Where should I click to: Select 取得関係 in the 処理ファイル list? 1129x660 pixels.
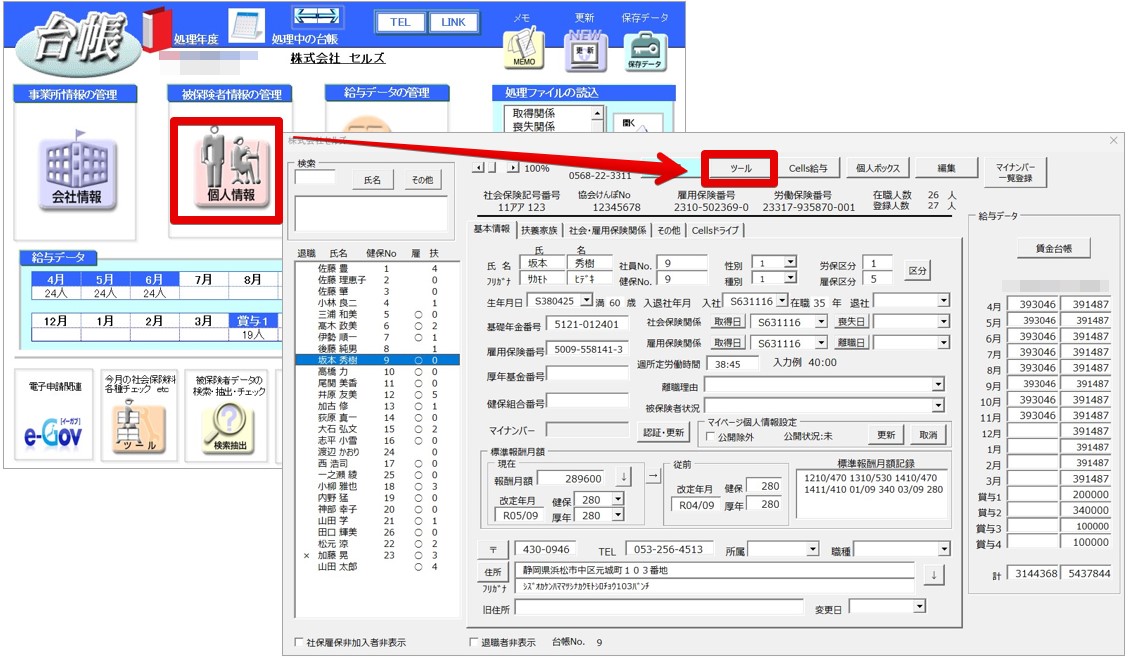click(x=534, y=113)
